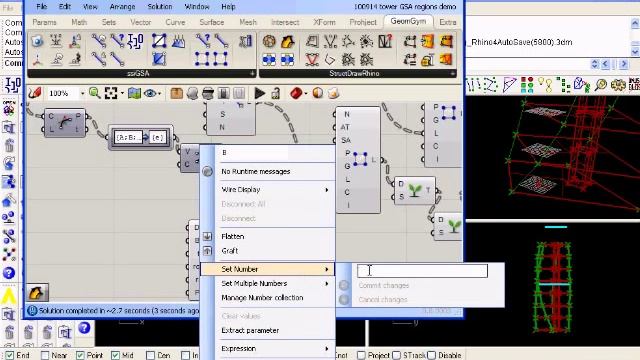Viewport: 640px width, 360px height.
Task: Click the Flatten arrow icon in context menu
Action: click(207, 236)
